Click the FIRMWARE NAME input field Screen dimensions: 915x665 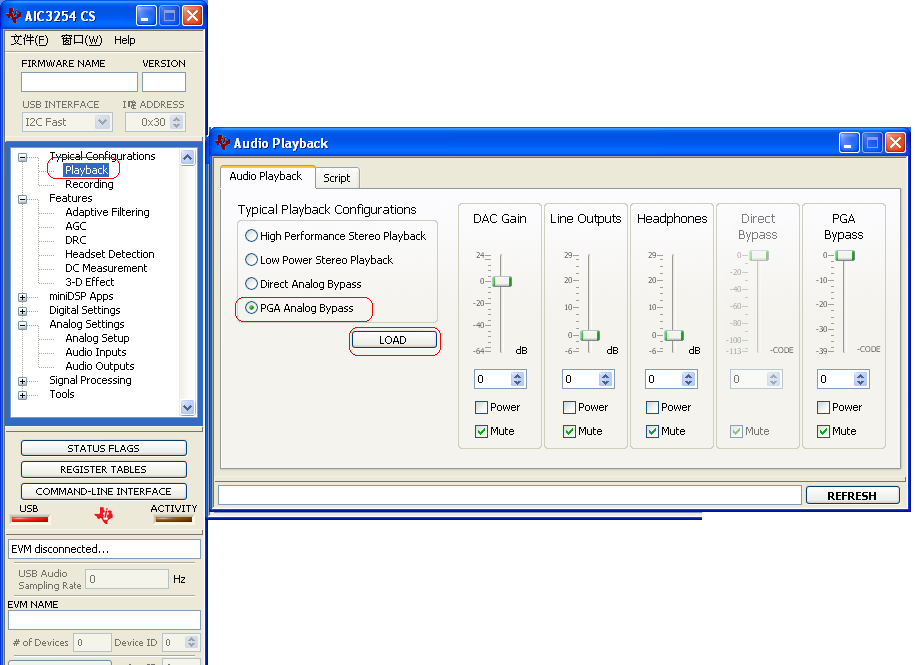[x=79, y=82]
